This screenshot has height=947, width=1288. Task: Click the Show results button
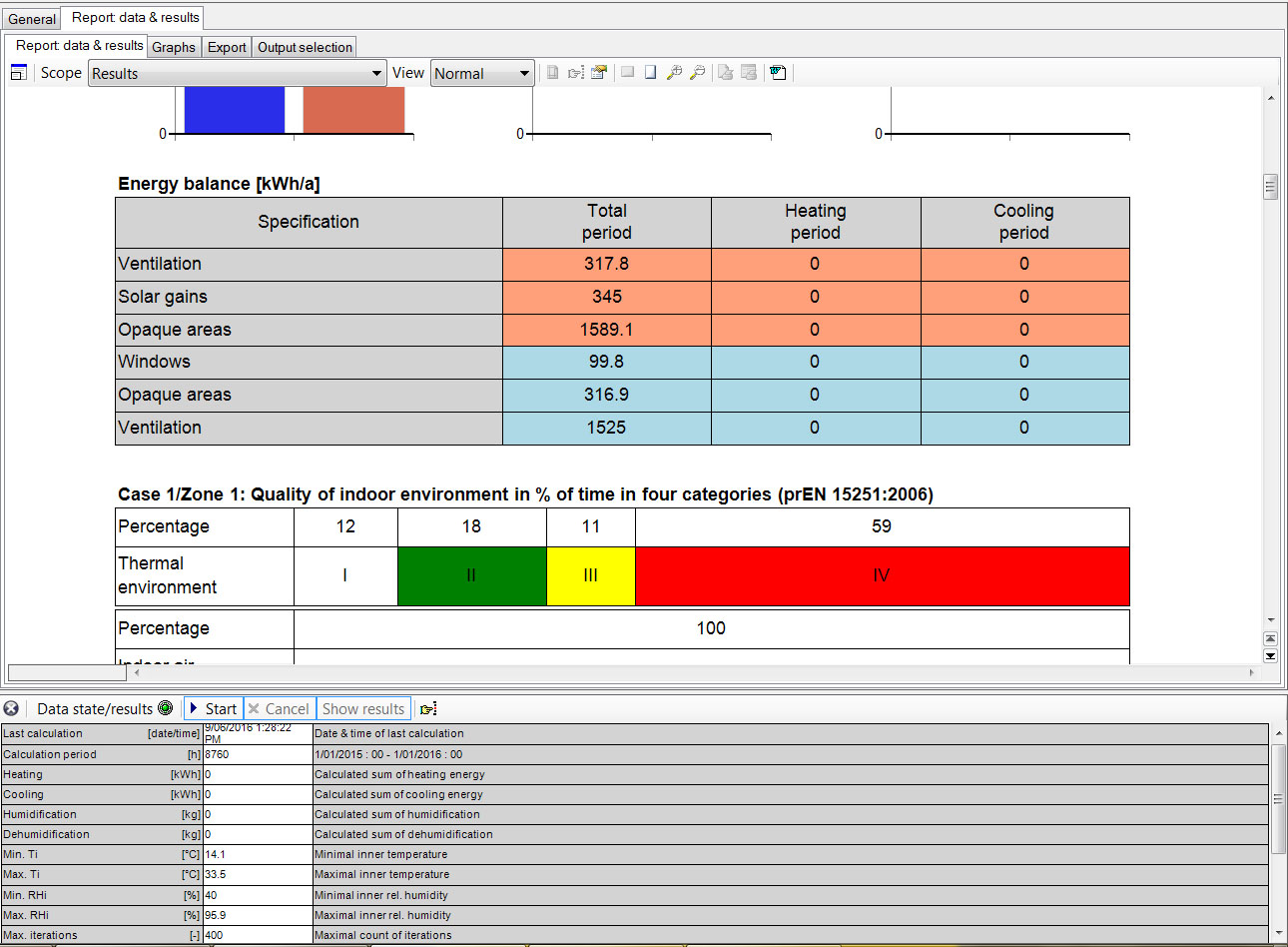363,709
